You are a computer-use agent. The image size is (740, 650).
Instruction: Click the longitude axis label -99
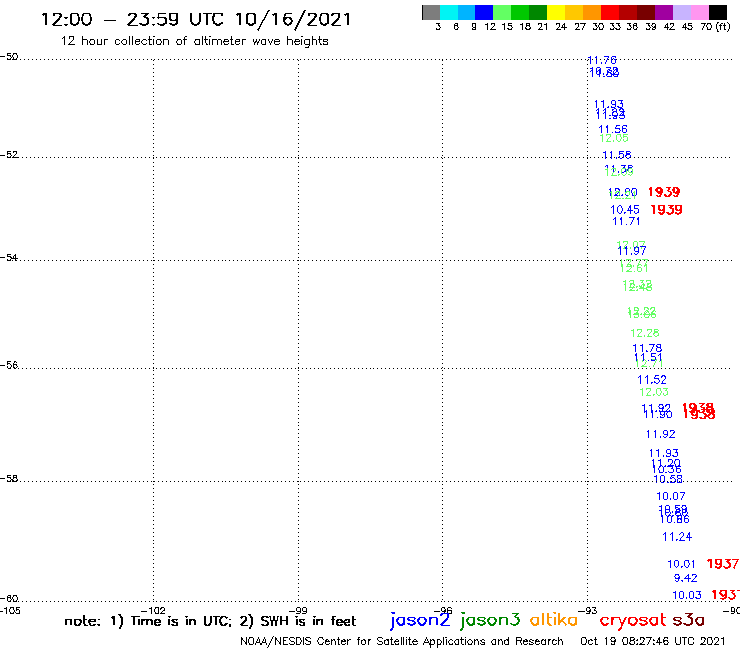pyautogui.click(x=298, y=610)
